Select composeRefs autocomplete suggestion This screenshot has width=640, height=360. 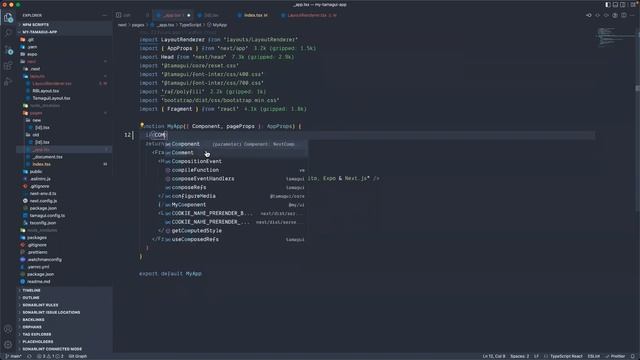coord(236,187)
